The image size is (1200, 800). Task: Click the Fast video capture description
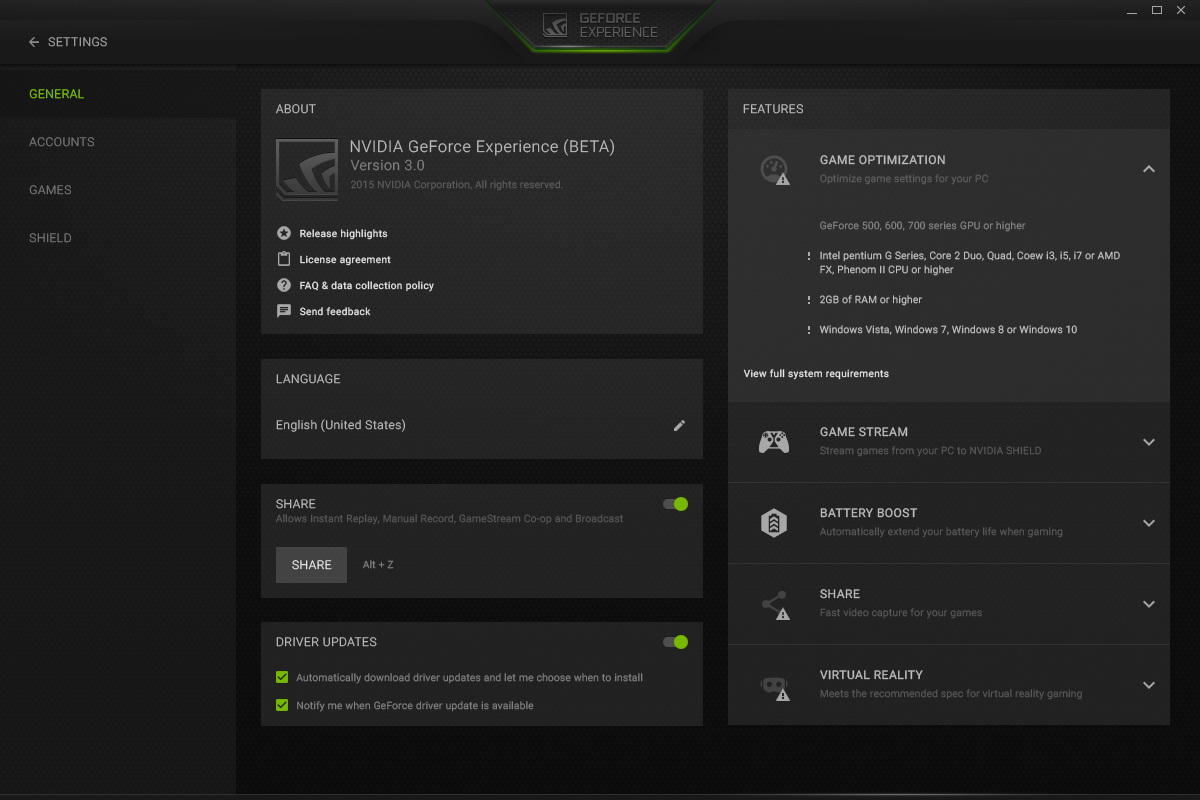click(901, 613)
